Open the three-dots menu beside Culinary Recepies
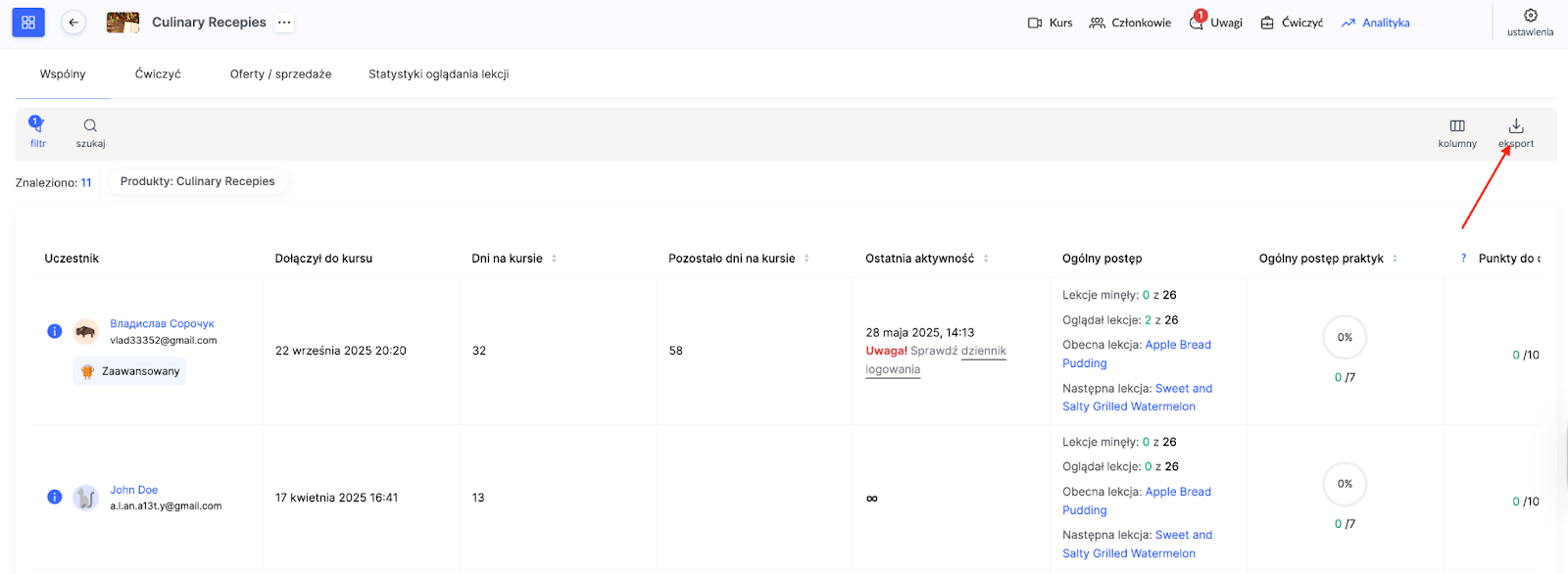This screenshot has height=574, width=1568. tap(284, 23)
